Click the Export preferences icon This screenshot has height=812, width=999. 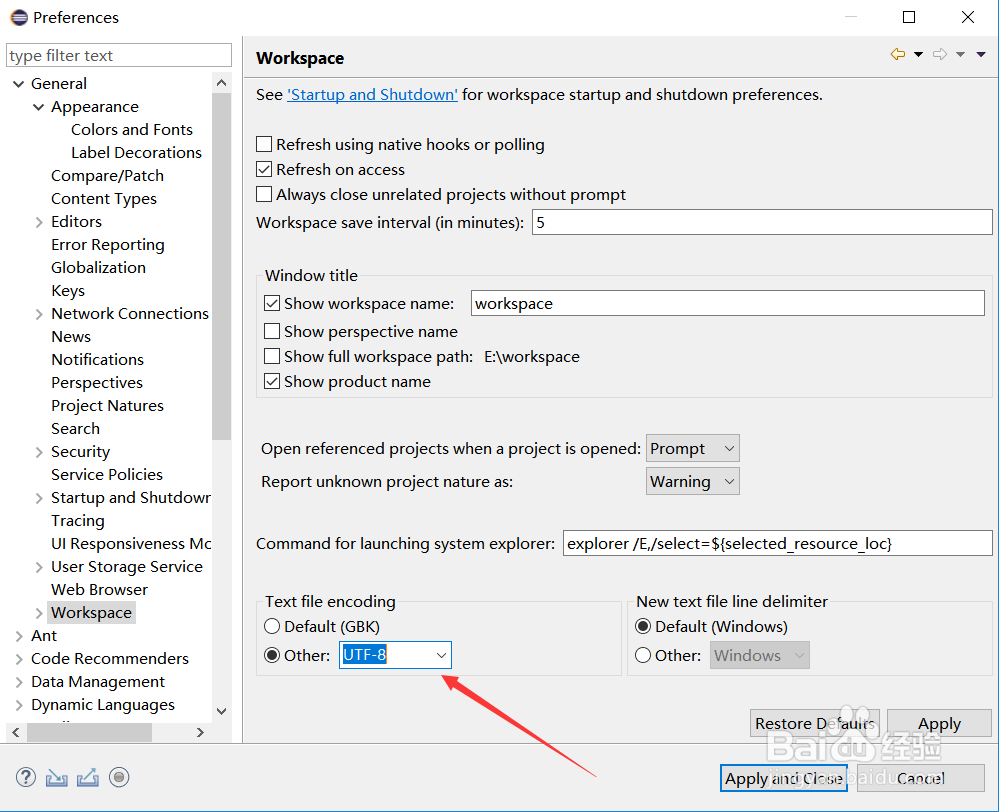point(88,778)
